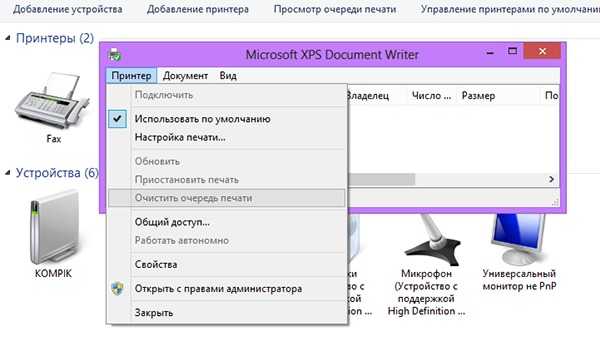This screenshot has height=361, width=600.
Task: Select the Подключить menu entry
Action: (227, 95)
